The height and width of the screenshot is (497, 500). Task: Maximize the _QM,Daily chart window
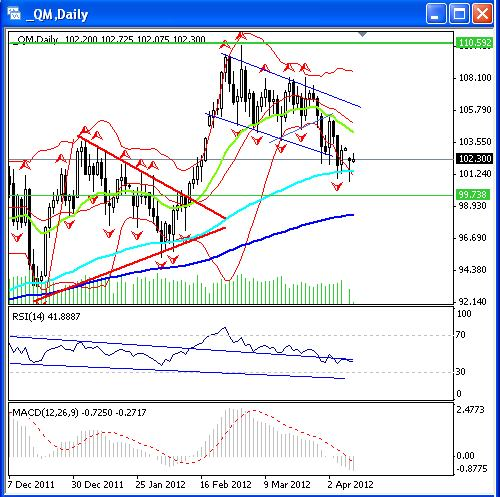tap(459, 14)
